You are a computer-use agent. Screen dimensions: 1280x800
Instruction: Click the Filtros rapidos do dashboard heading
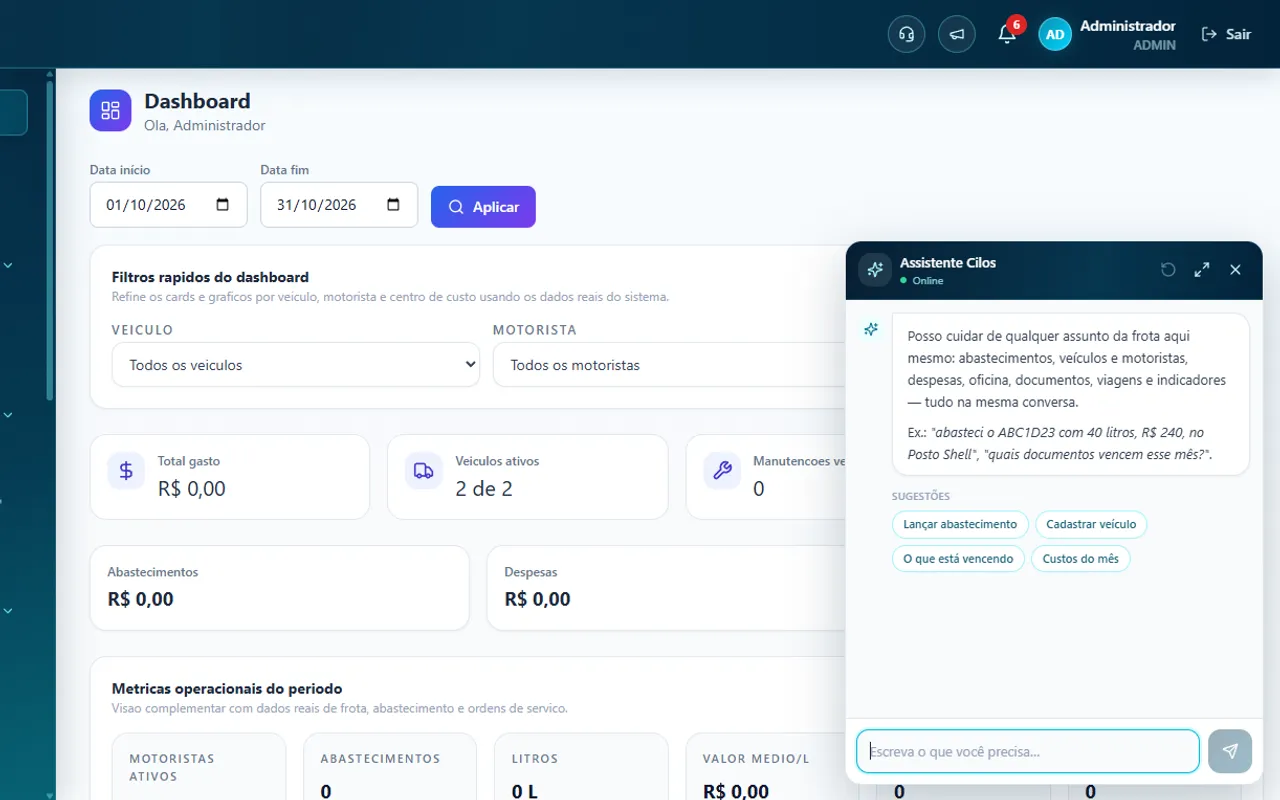tap(210, 277)
